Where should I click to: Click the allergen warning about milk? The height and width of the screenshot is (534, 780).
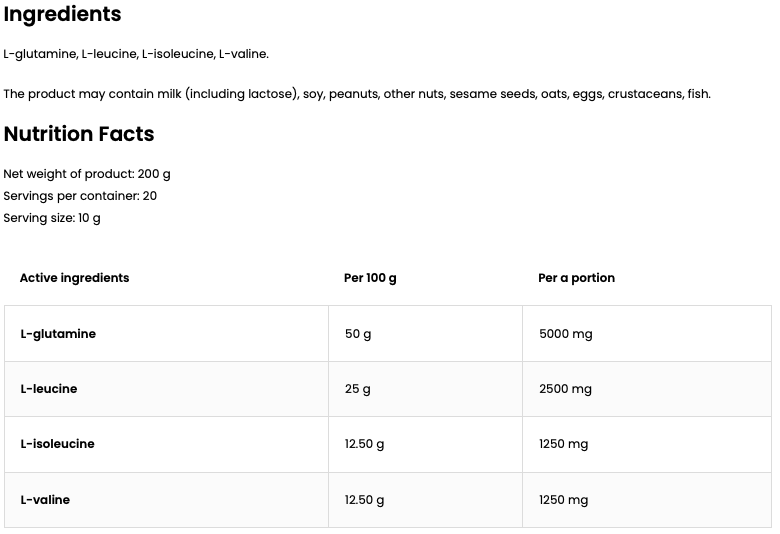tap(357, 94)
